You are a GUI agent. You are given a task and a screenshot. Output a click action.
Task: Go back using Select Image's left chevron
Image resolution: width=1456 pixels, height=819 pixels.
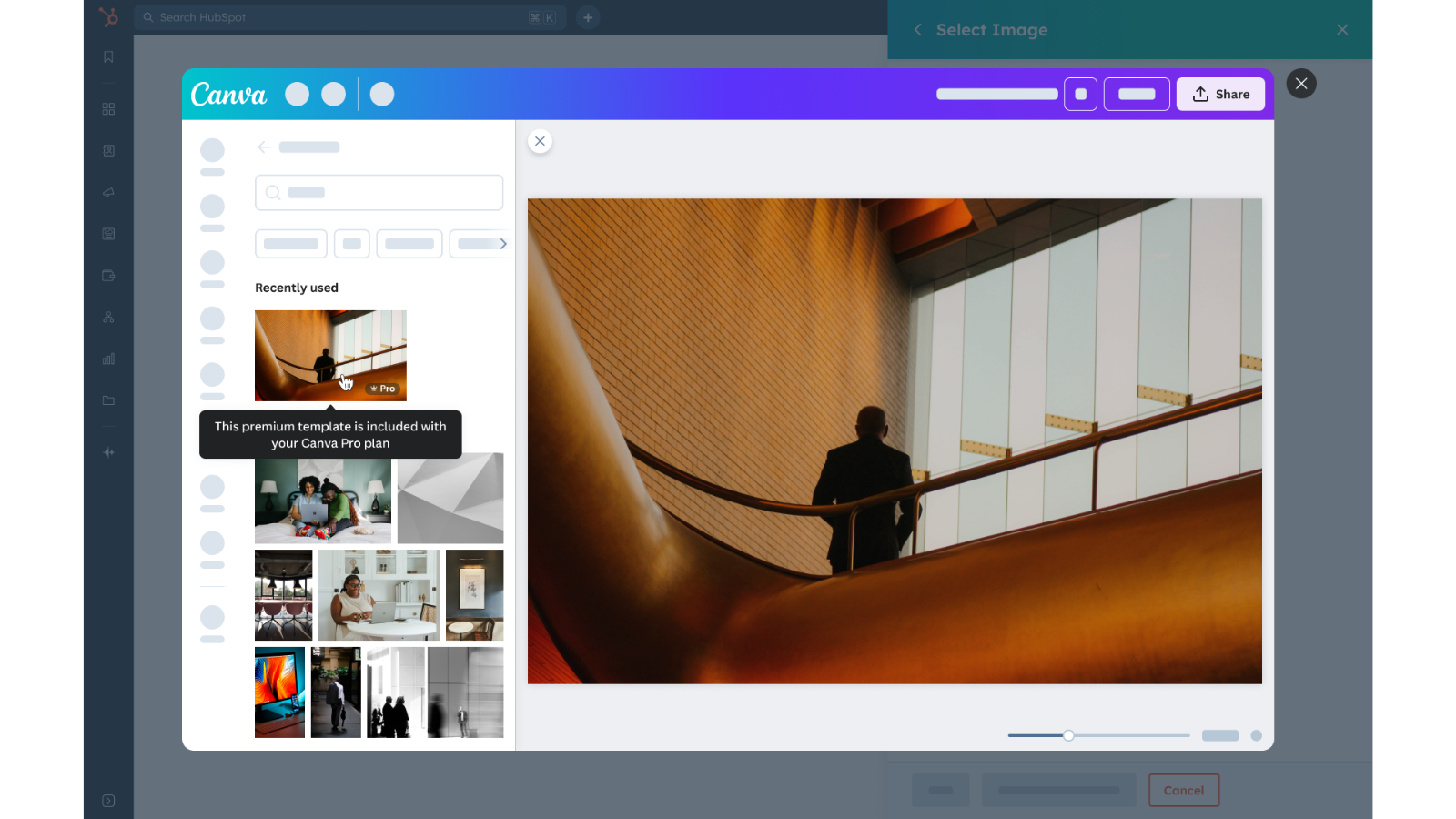coord(918,29)
